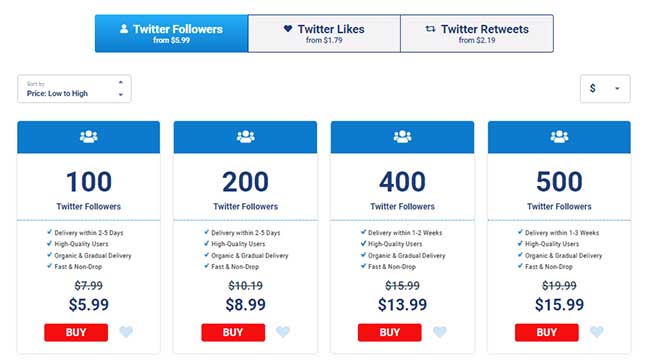This screenshot has height=363, width=650.
Task: Open the Sort by Price dropdown
Action: click(74, 89)
